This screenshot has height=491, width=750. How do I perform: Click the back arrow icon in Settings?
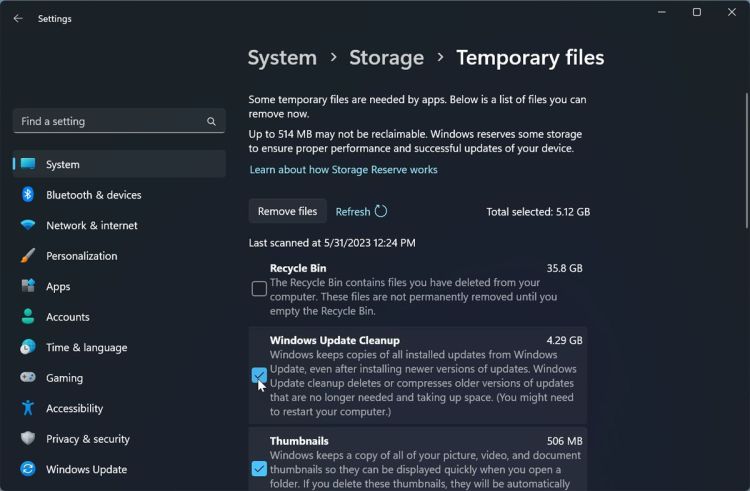tap(18, 18)
